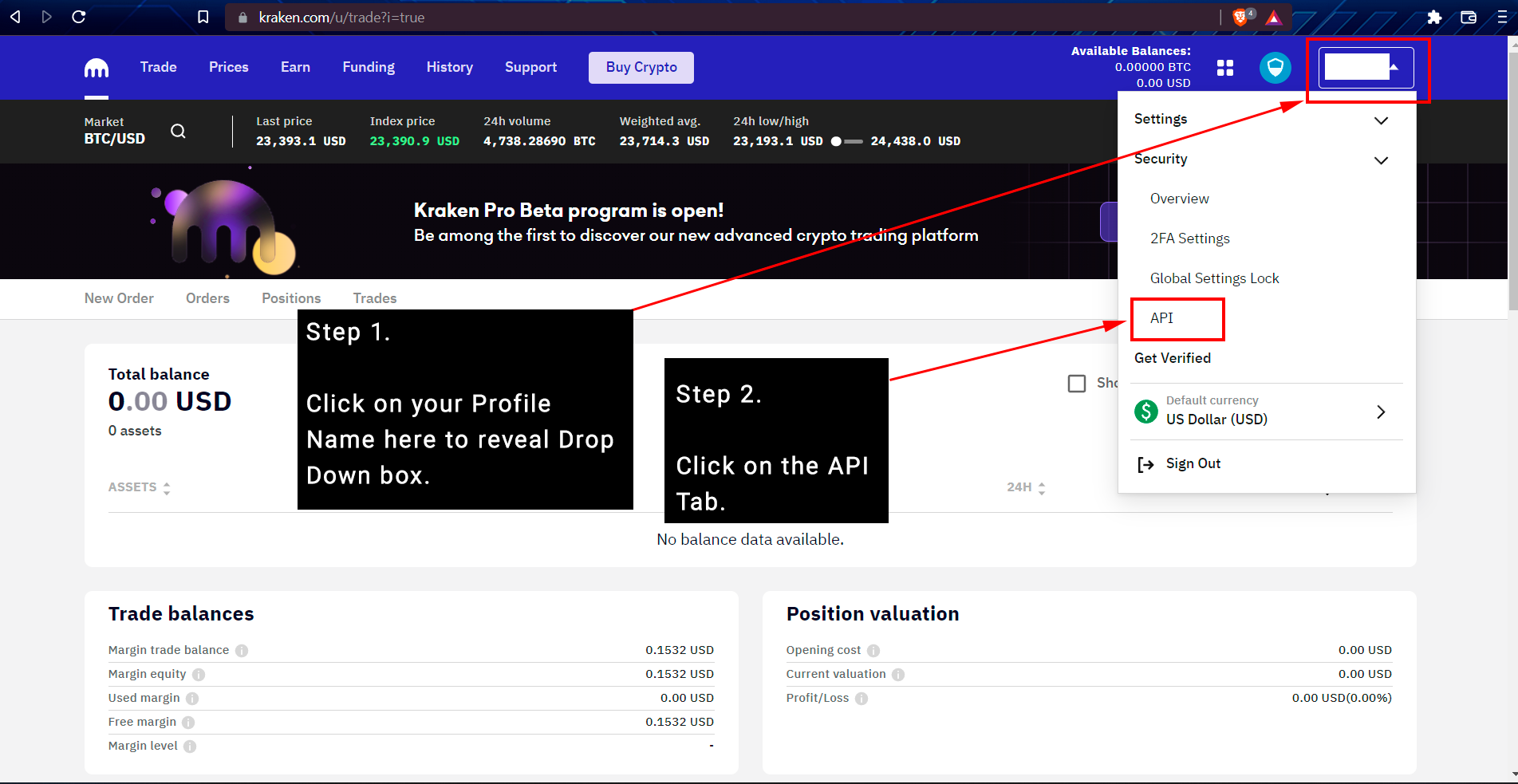Viewport: 1518px width, 784px height.
Task: Click the Brave Rewards triangle icon
Action: [x=1274, y=18]
